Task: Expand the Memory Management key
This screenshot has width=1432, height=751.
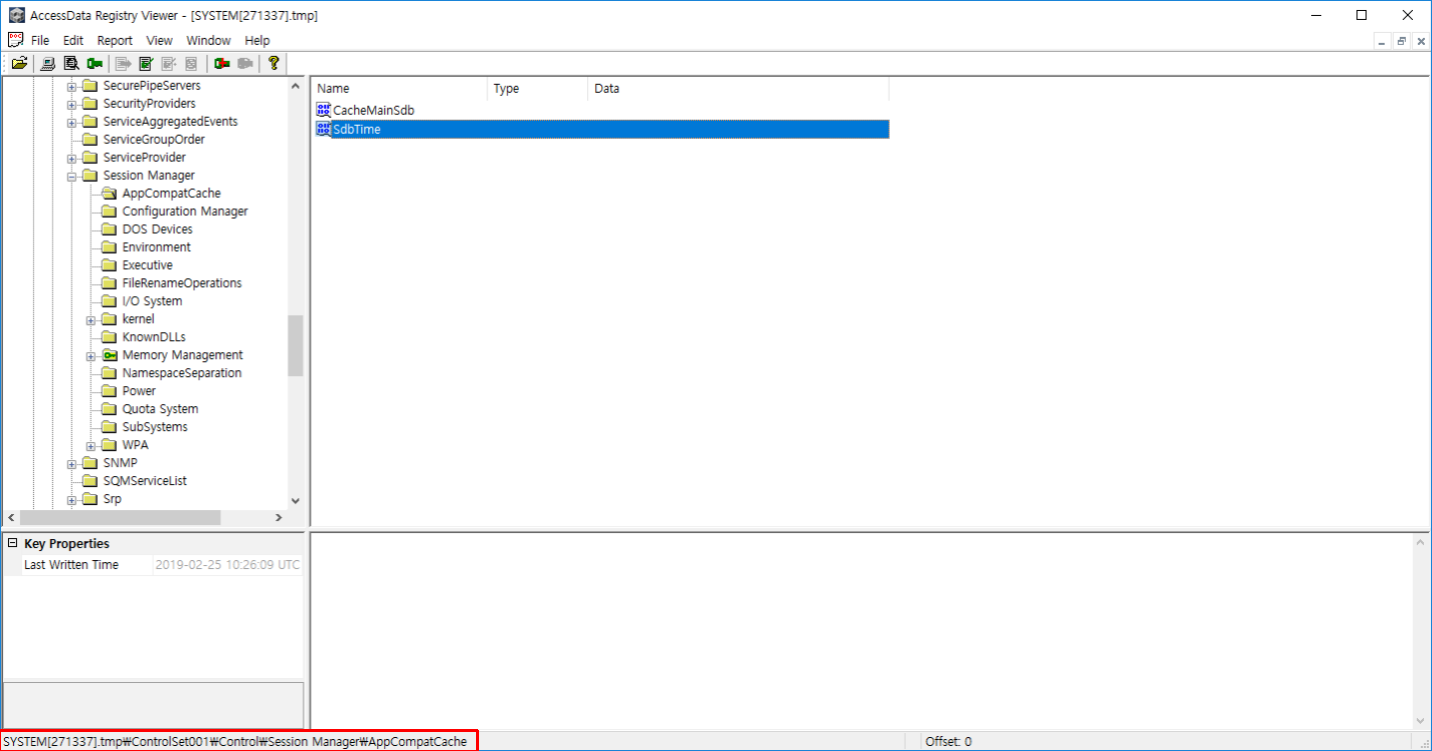Action: point(91,356)
